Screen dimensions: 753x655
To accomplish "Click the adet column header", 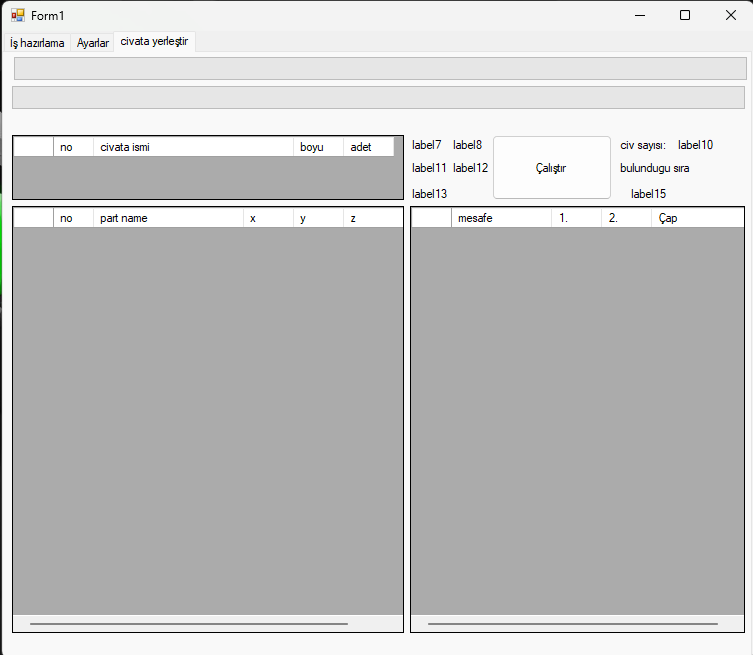I will (x=367, y=147).
